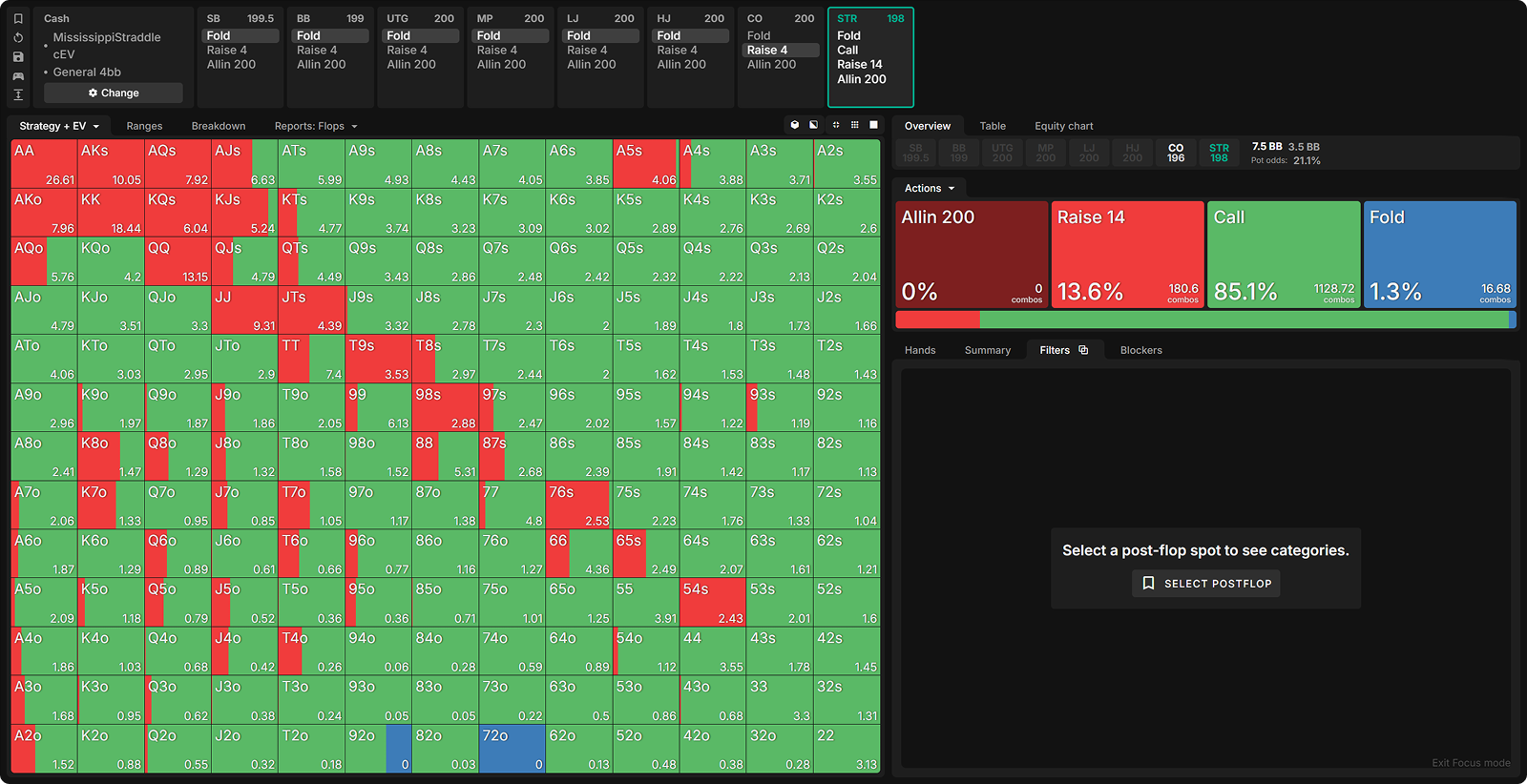Click the 3D cube view icon above the grid
Viewport: 1527px width, 784px height.
(x=794, y=125)
